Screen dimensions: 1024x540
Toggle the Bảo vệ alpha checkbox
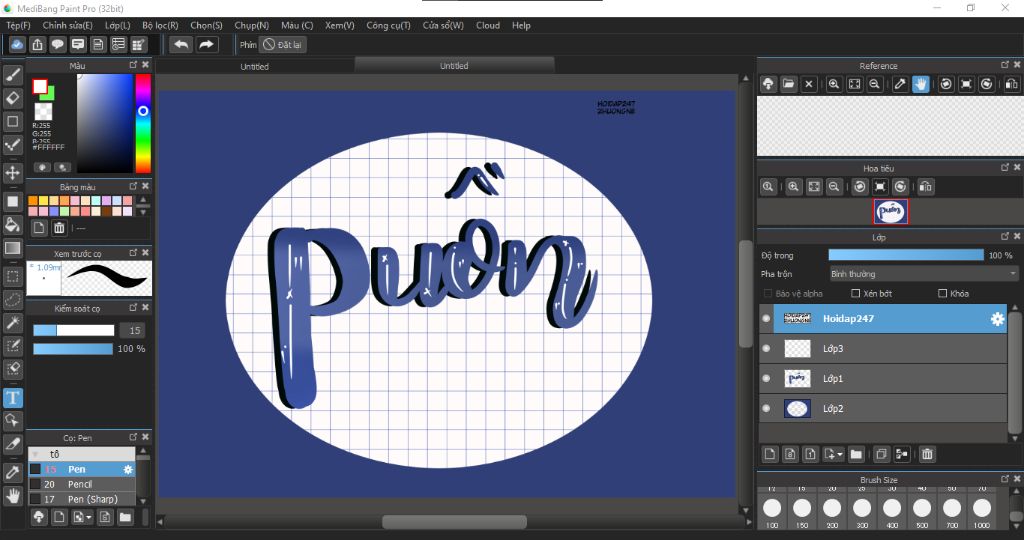[768, 293]
